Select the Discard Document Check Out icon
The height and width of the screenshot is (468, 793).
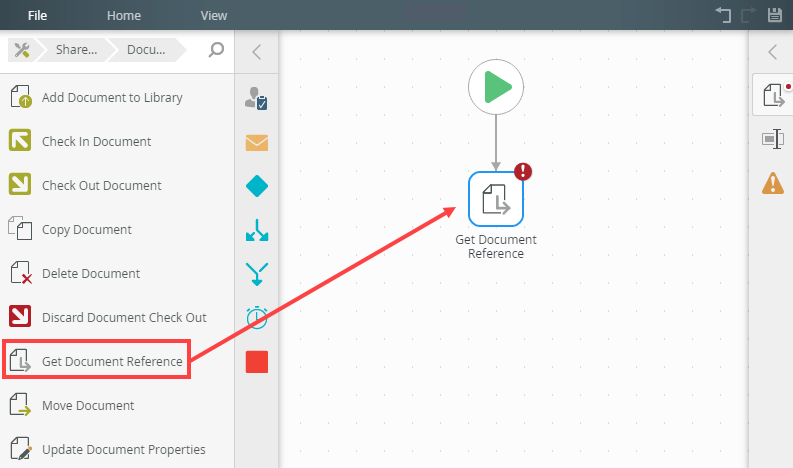point(20,316)
